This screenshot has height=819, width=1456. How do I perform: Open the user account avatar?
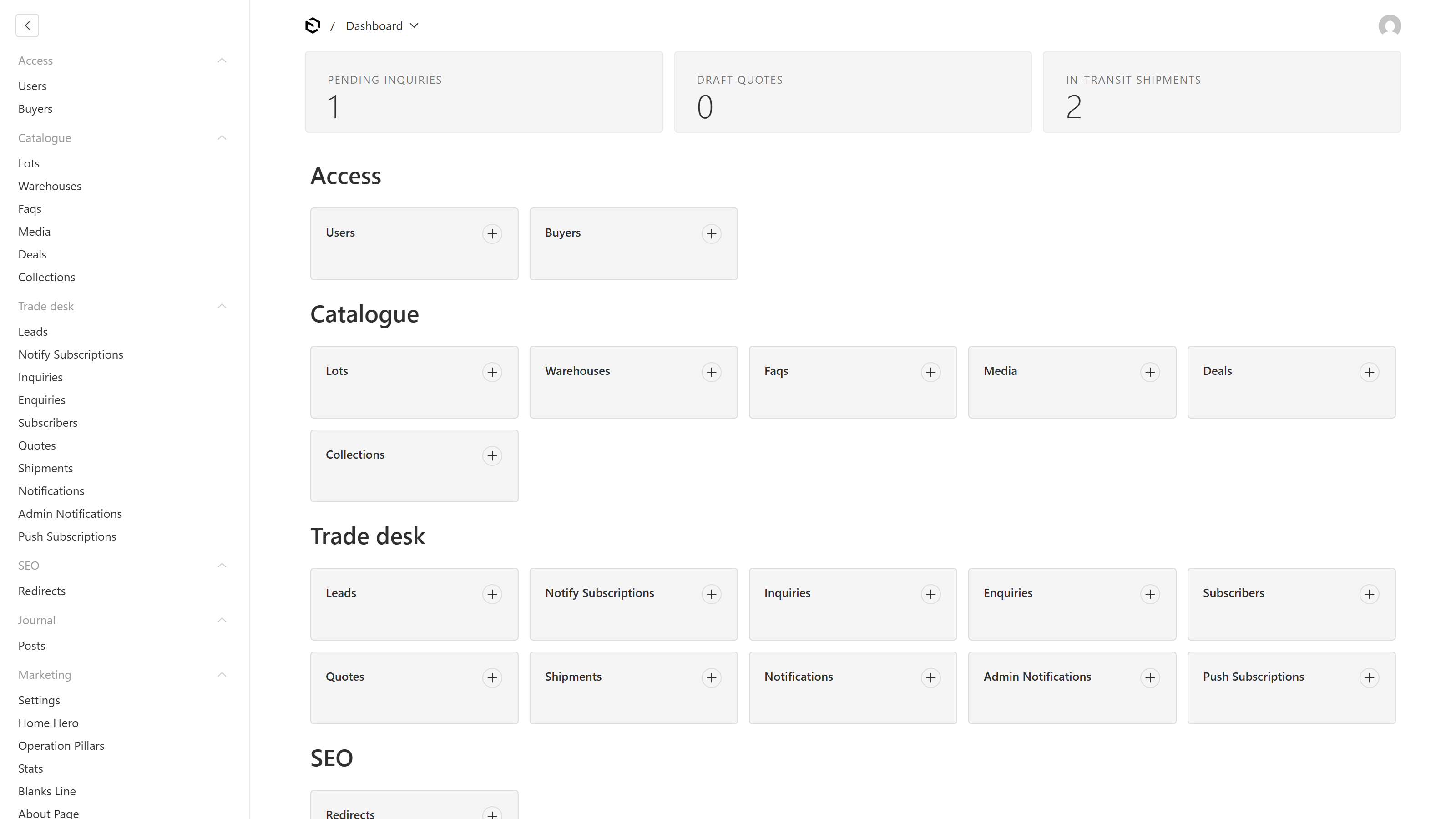(x=1389, y=25)
